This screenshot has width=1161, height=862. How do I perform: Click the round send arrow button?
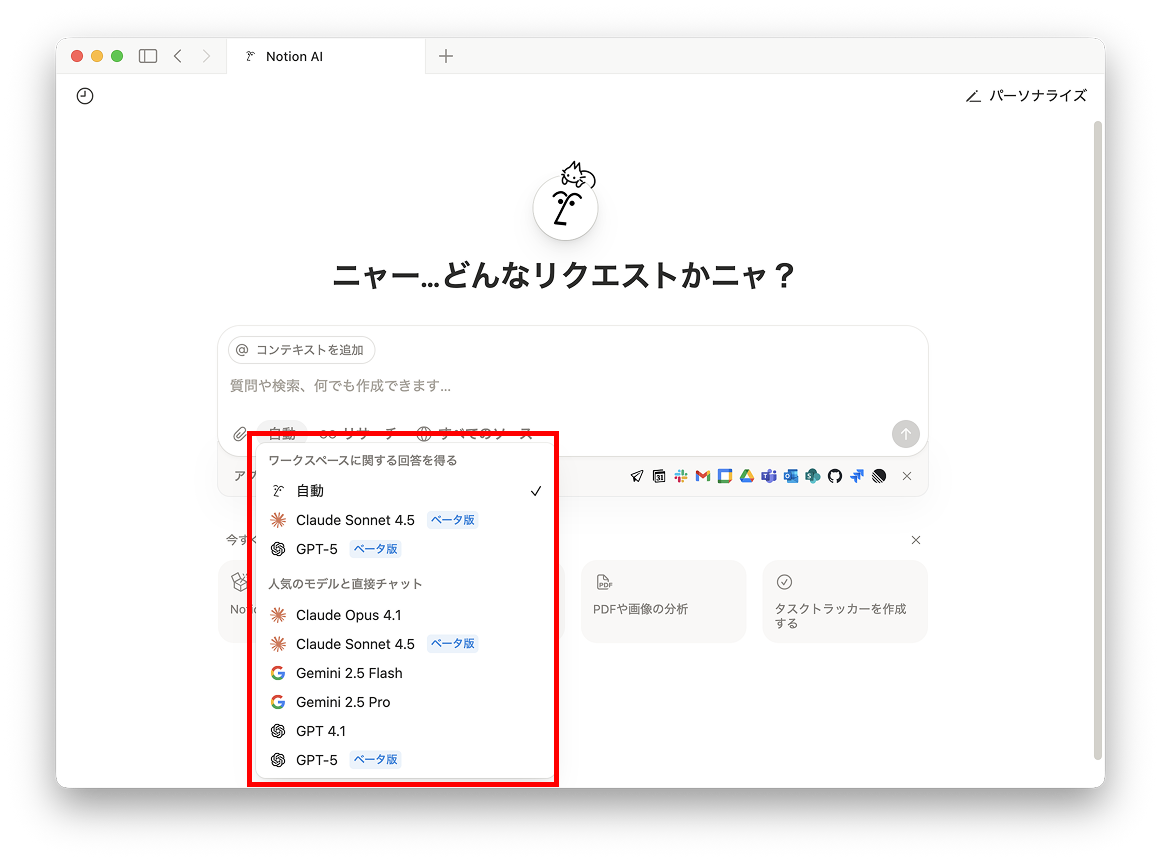pos(906,434)
